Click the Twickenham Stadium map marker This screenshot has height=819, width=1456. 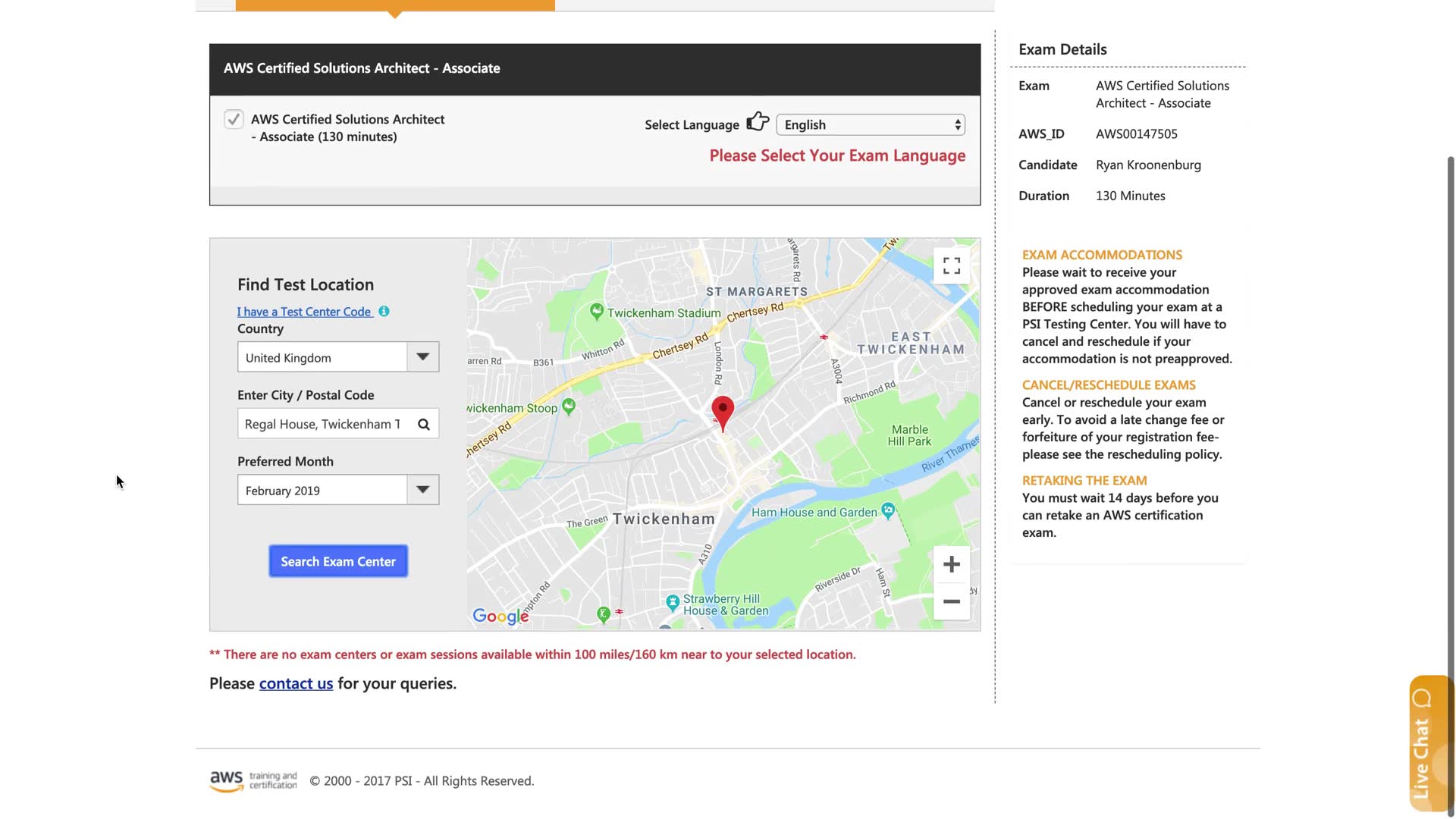tap(597, 311)
